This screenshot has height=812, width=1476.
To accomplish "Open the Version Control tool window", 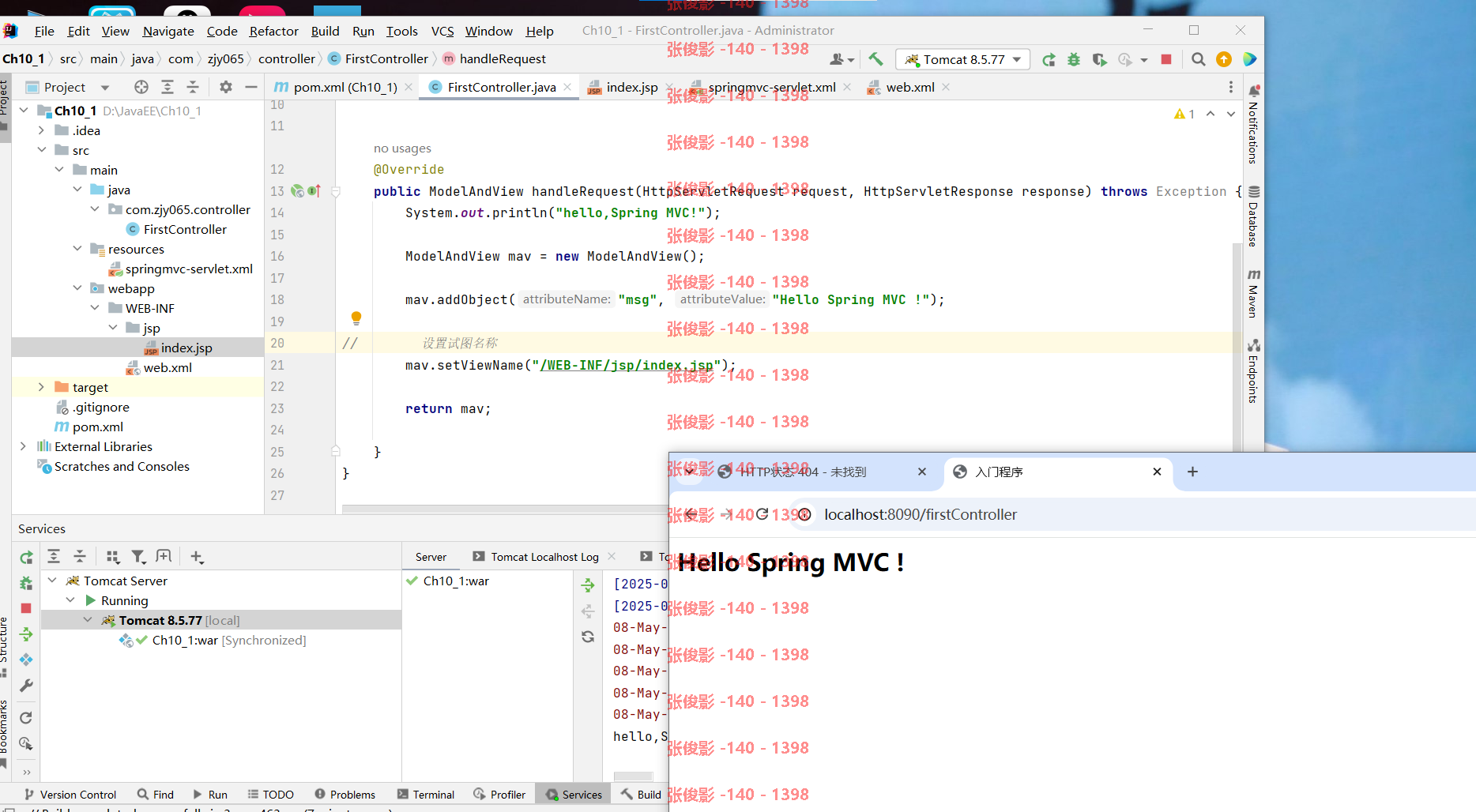I will pyautogui.click(x=70, y=795).
